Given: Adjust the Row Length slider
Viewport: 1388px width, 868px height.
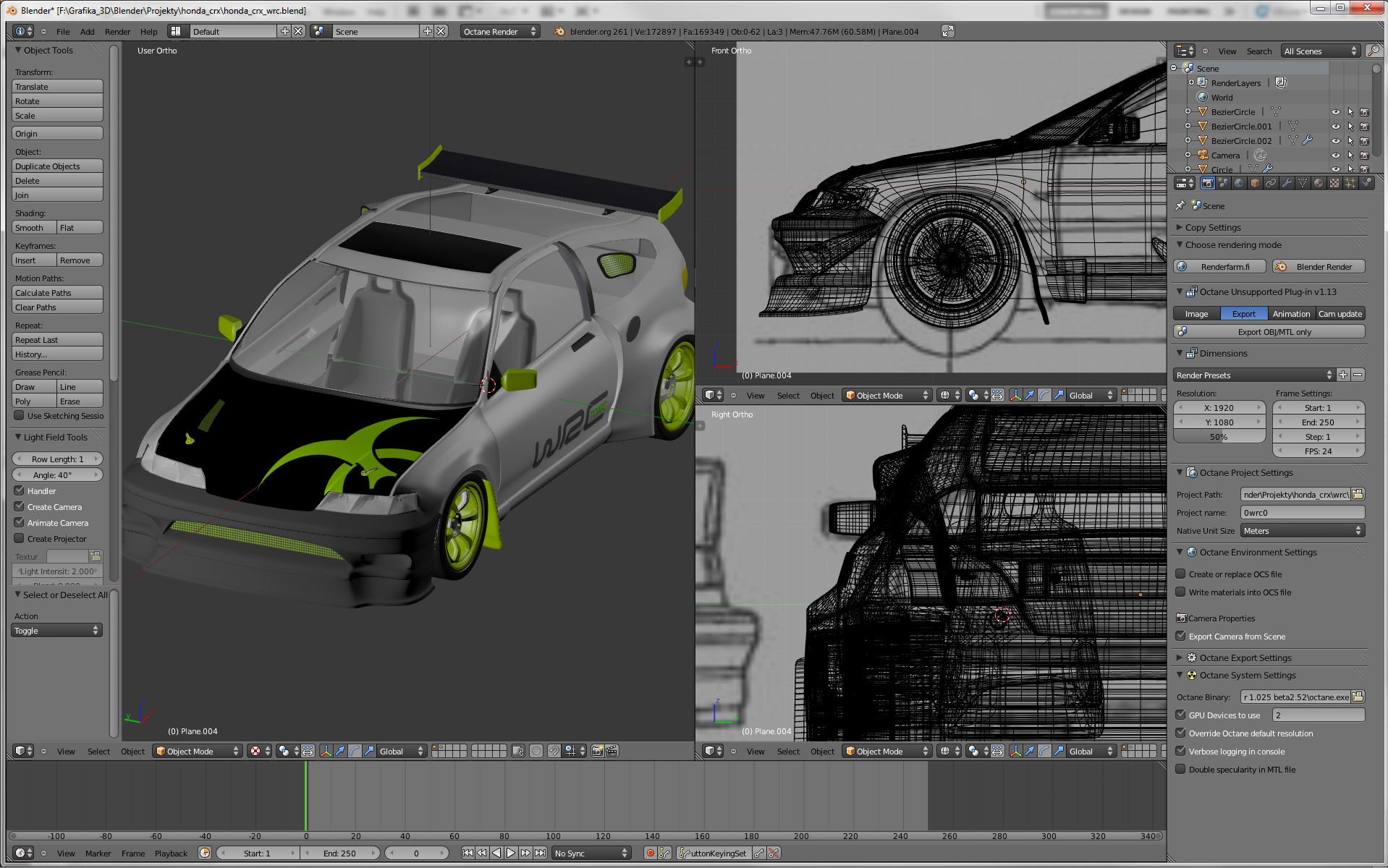Looking at the screenshot, I should pos(57,459).
